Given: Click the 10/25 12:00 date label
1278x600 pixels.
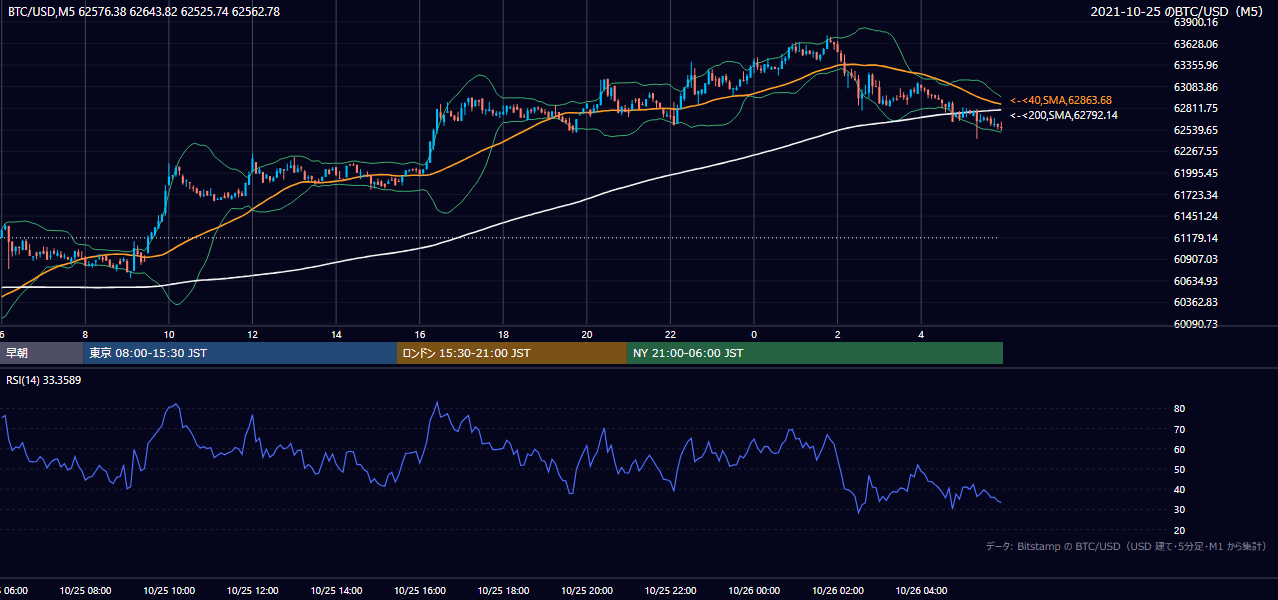Looking at the screenshot, I should click(252, 591).
